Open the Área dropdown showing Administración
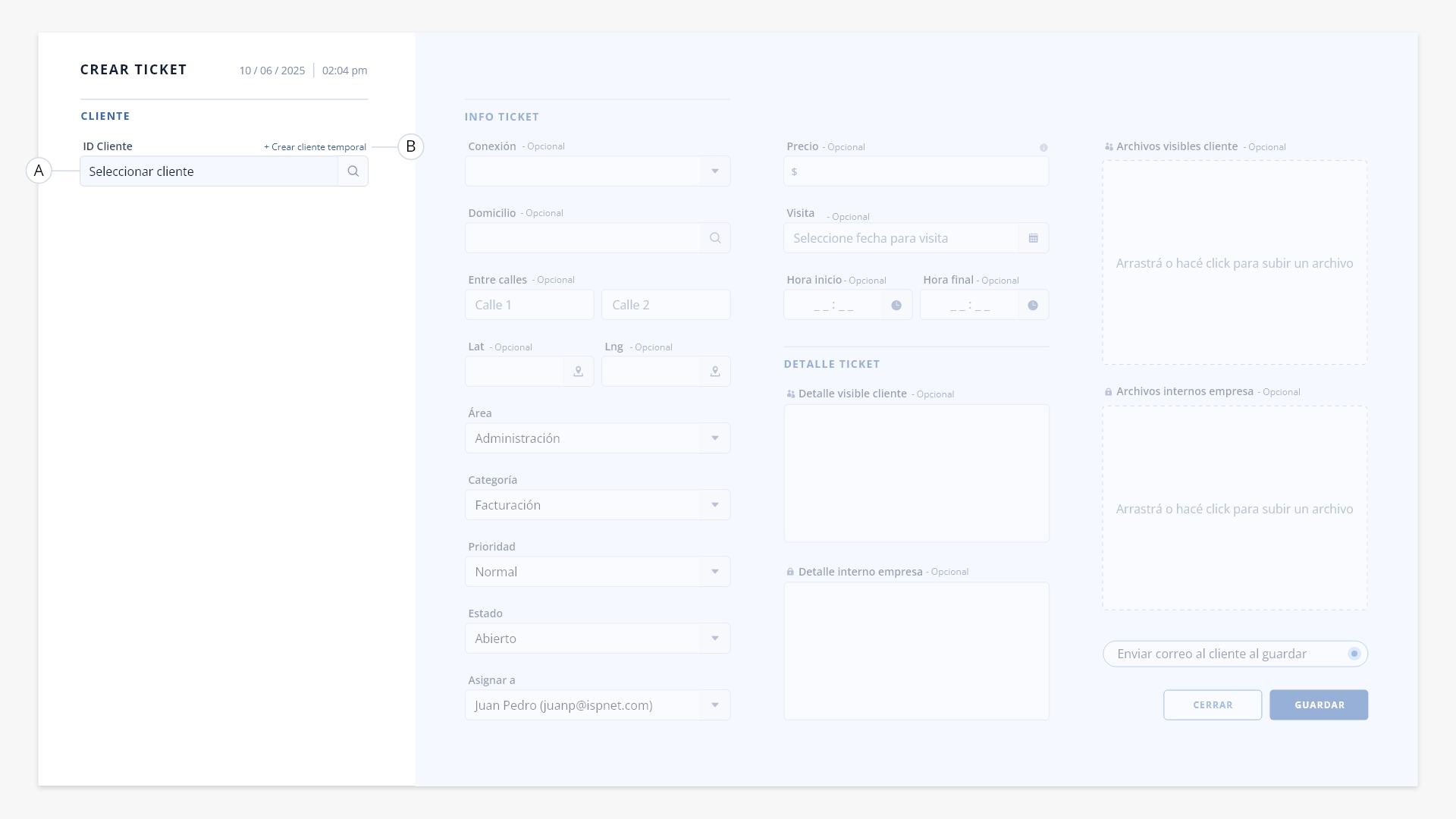The height and width of the screenshot is (819, 1456). click(x=598, y=438)
